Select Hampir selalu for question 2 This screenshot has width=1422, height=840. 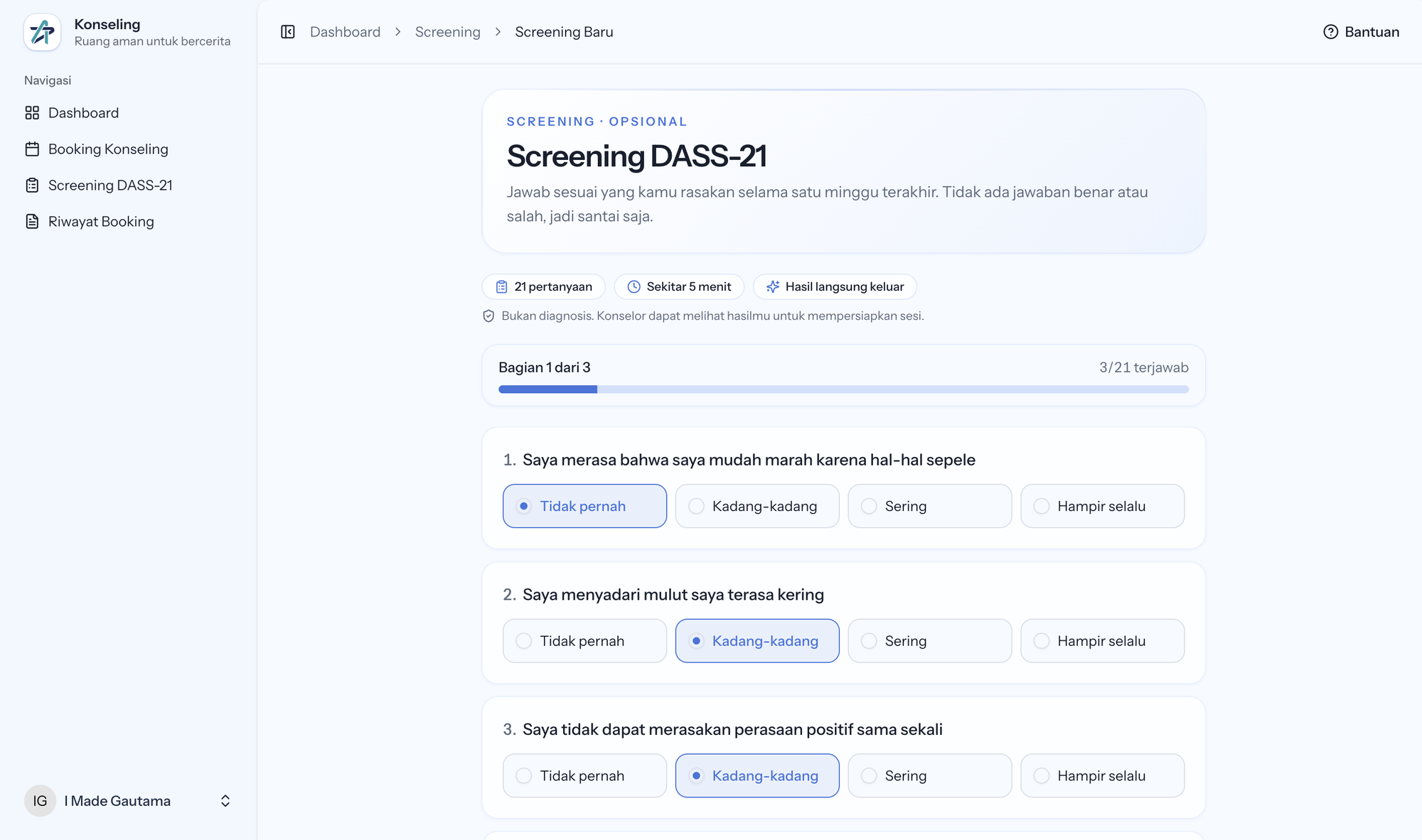click(1103, 641)
